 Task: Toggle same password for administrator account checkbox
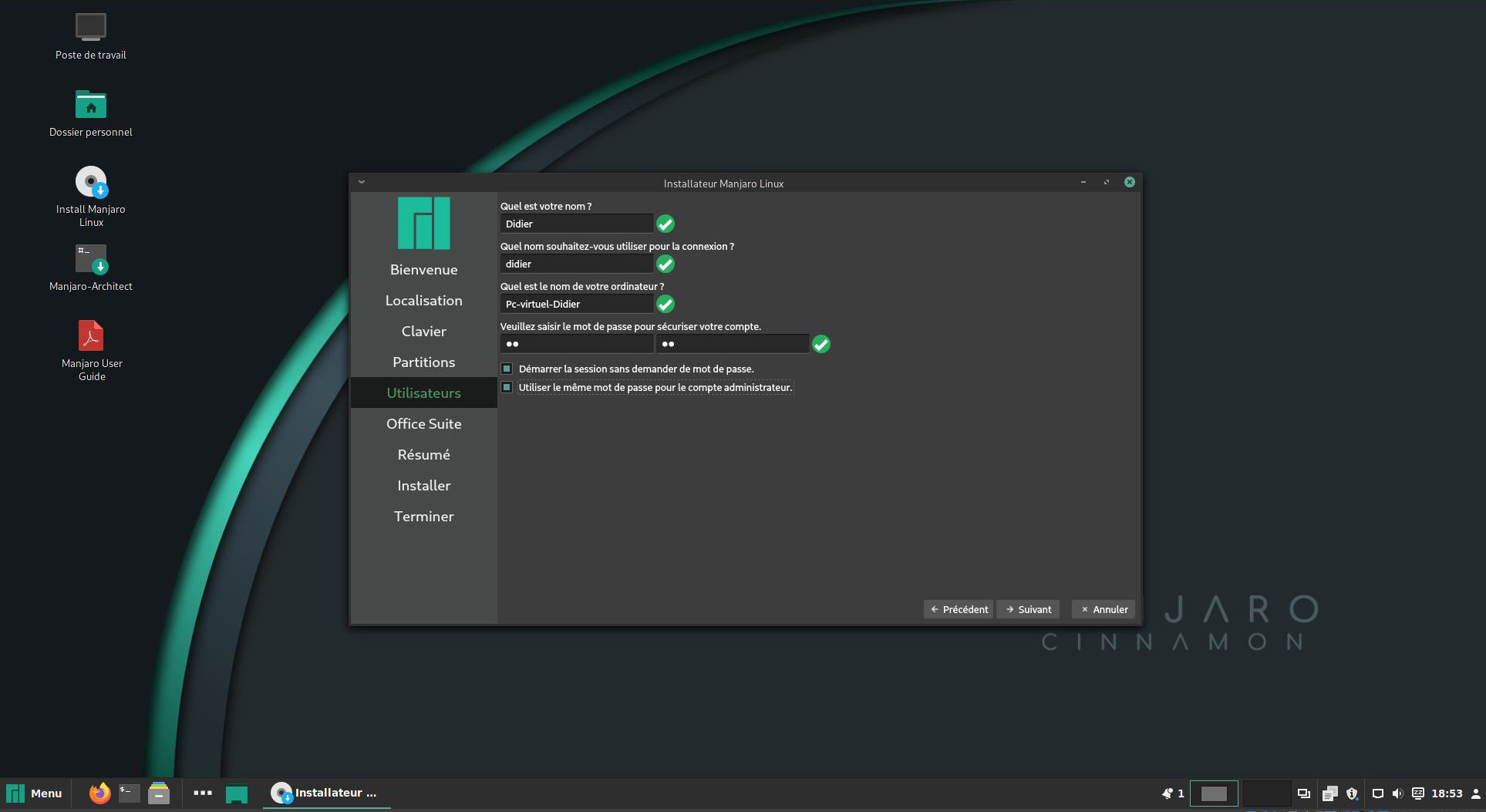[x=507, y=387]
